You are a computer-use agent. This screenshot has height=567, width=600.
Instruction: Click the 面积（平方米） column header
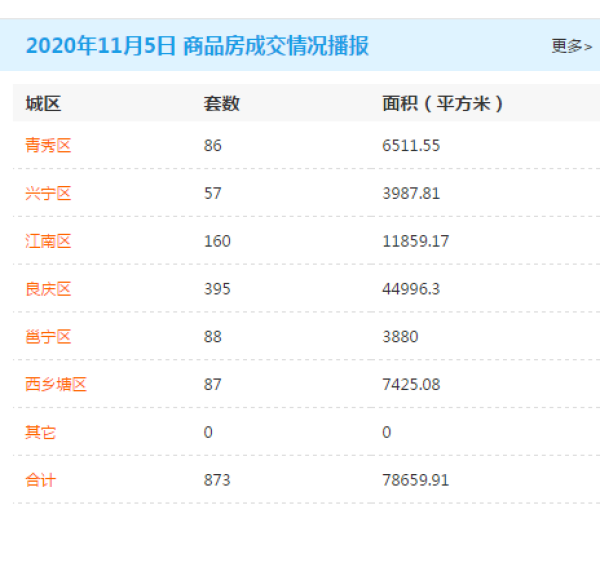click(442, 104)
